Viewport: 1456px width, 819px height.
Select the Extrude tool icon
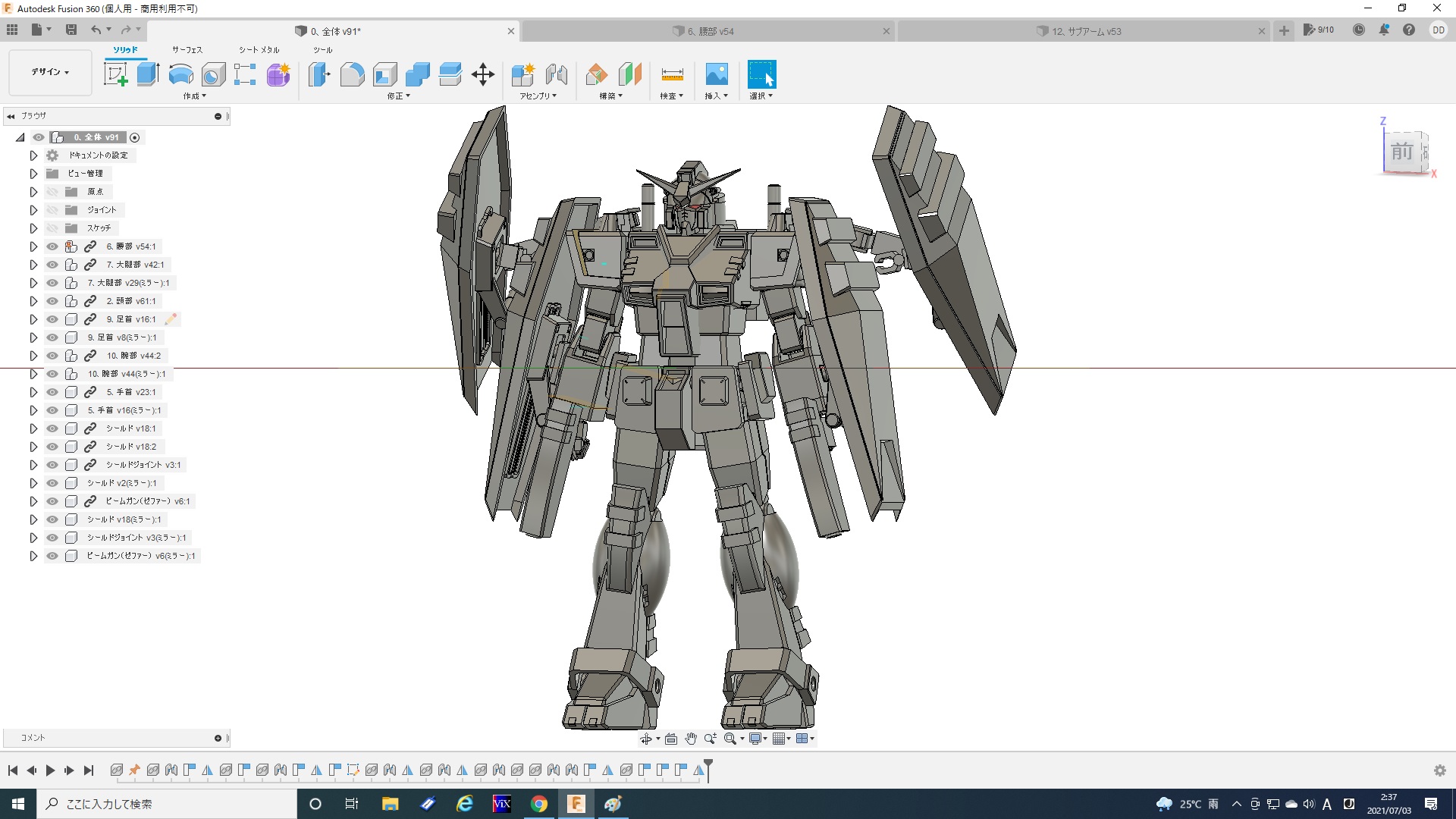click(148, 74)
